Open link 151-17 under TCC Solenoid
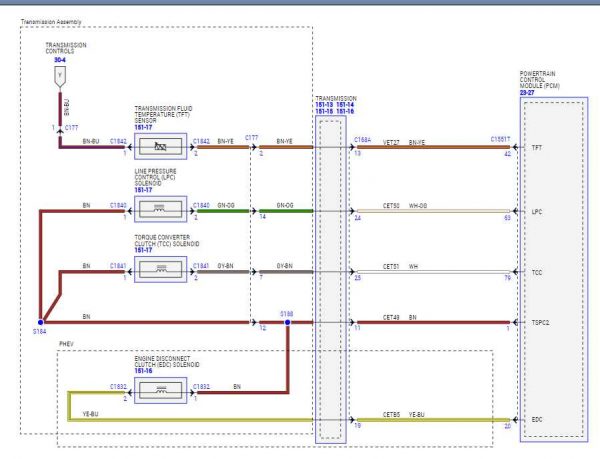This screenshot has width=600, height=459. [143, 250]
